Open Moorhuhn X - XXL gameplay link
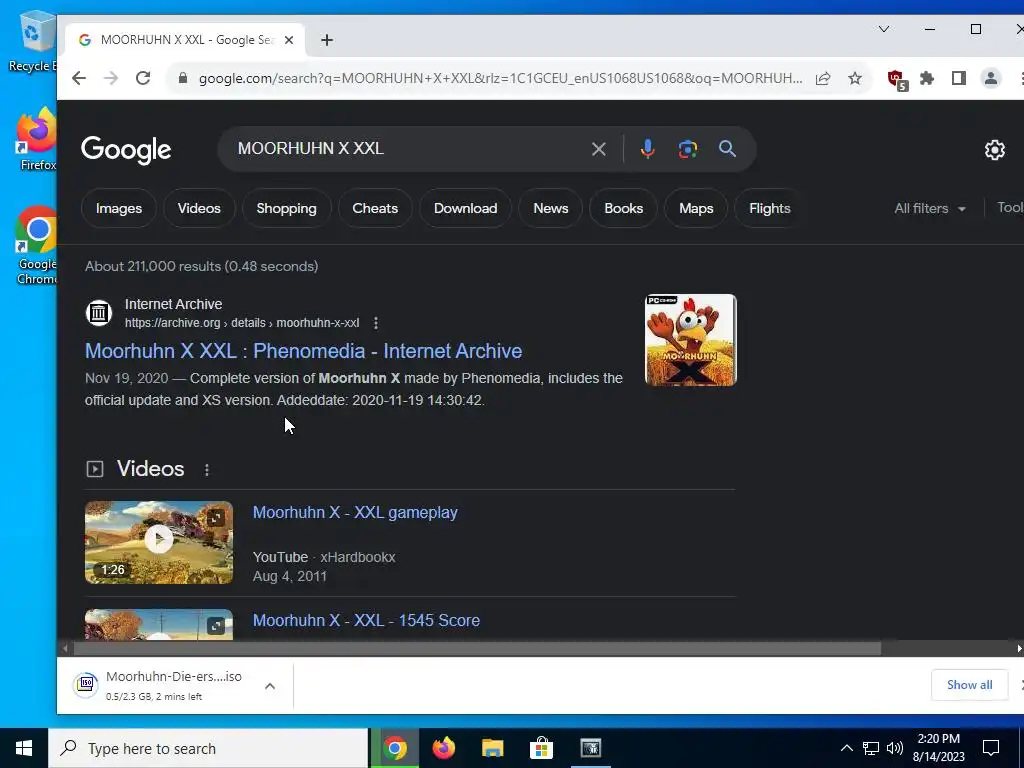 coord(355,513)
